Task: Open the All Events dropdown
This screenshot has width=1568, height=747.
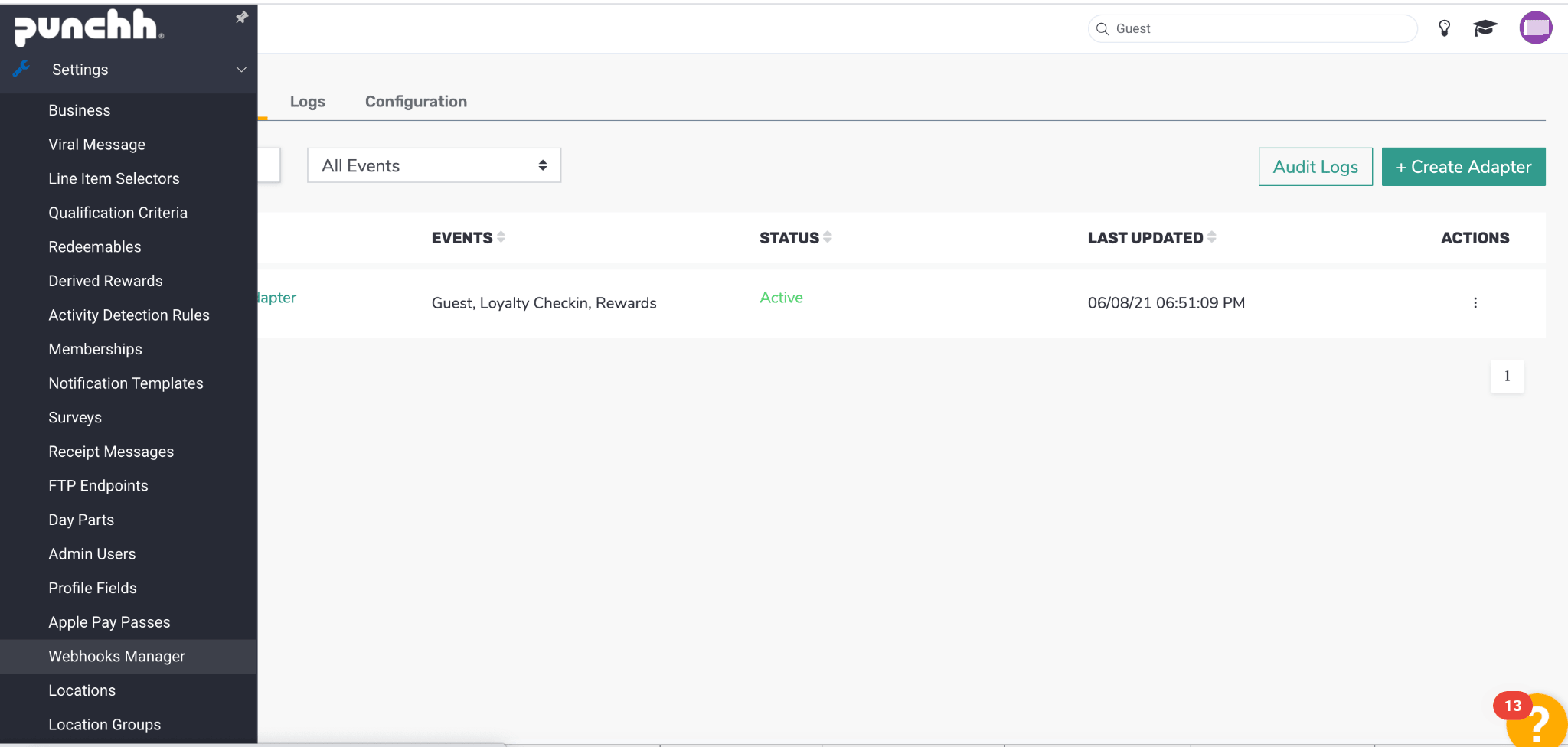Action: [x=434, y=165]
